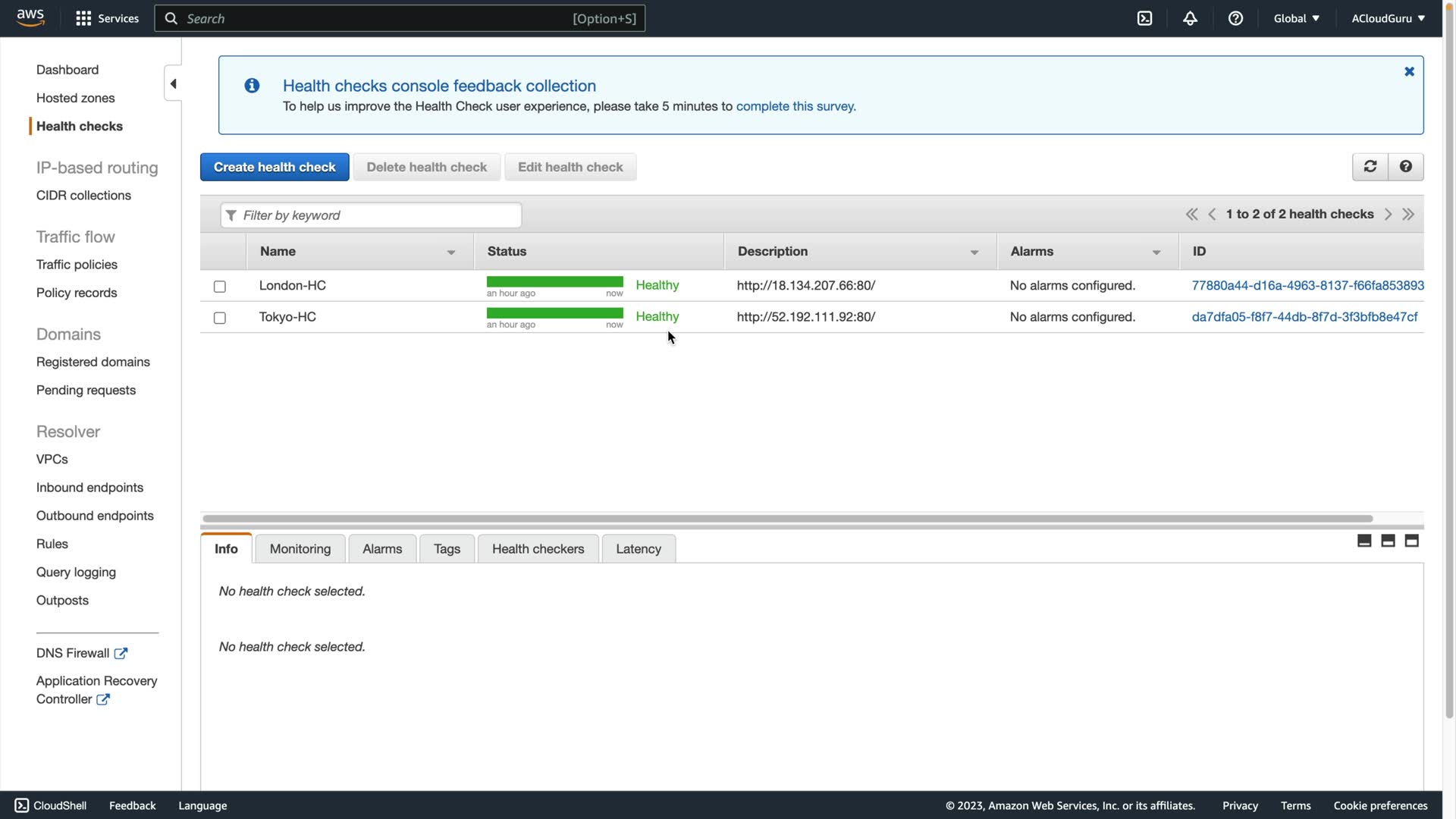Screen dimensions: 1456x819
Task: Maximize the details pane
Action: click(1411, 541)
